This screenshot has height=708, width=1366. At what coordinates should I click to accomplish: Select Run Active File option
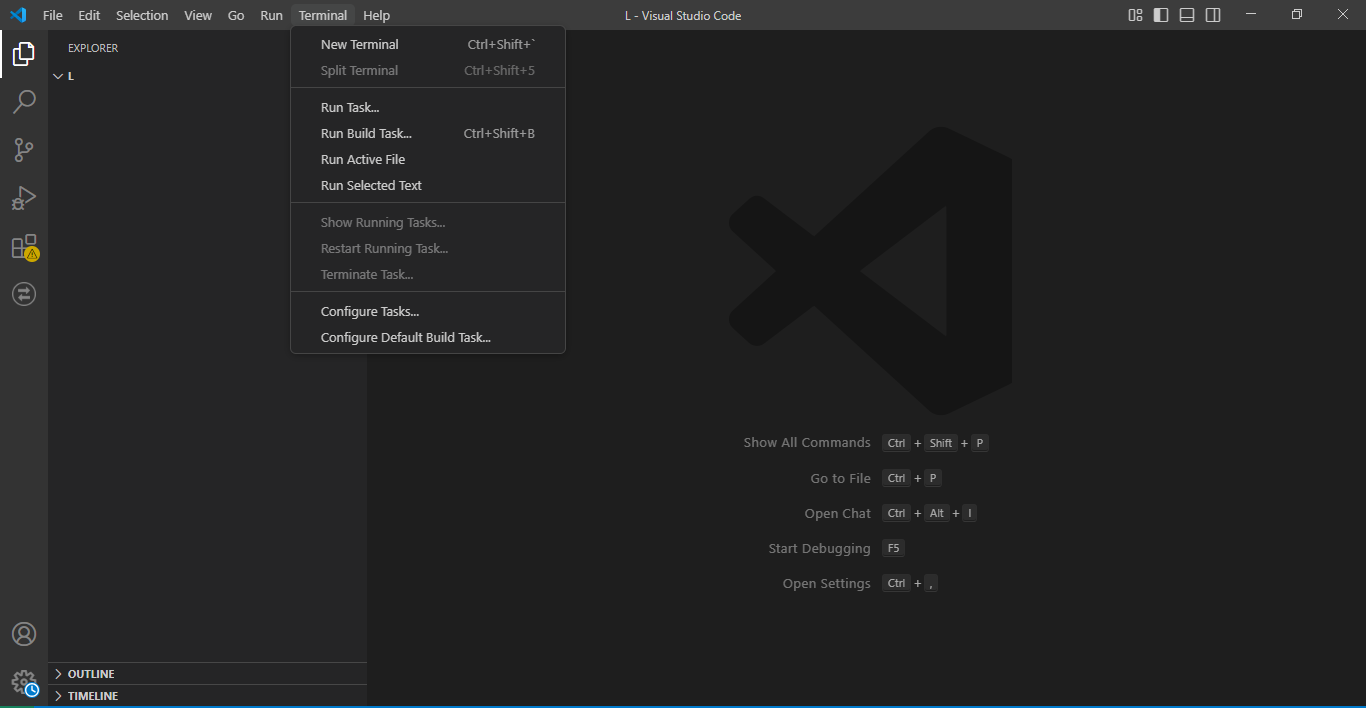(x=362, y=160)
